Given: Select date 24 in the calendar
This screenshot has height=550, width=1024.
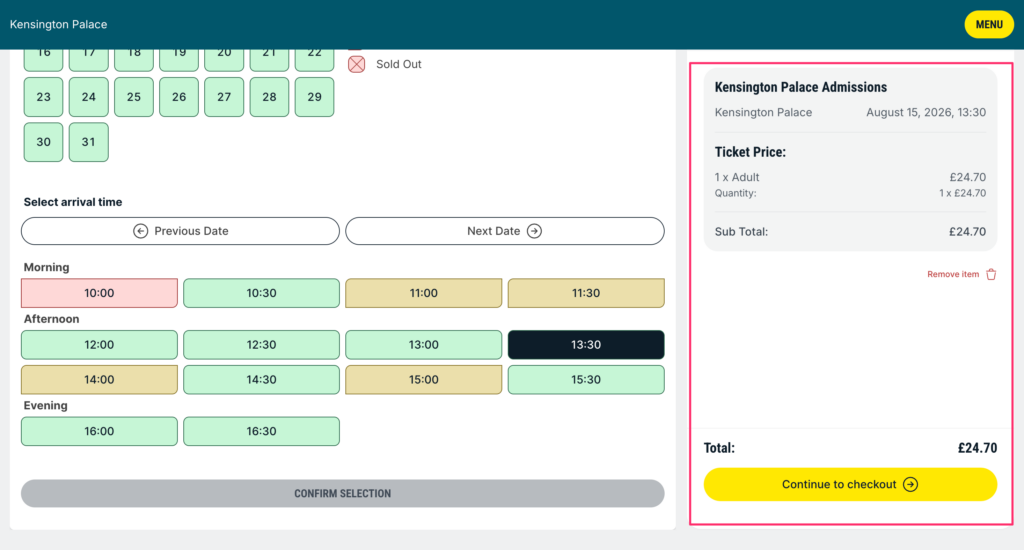Looking at the screenshot, I should click(89, 97).
